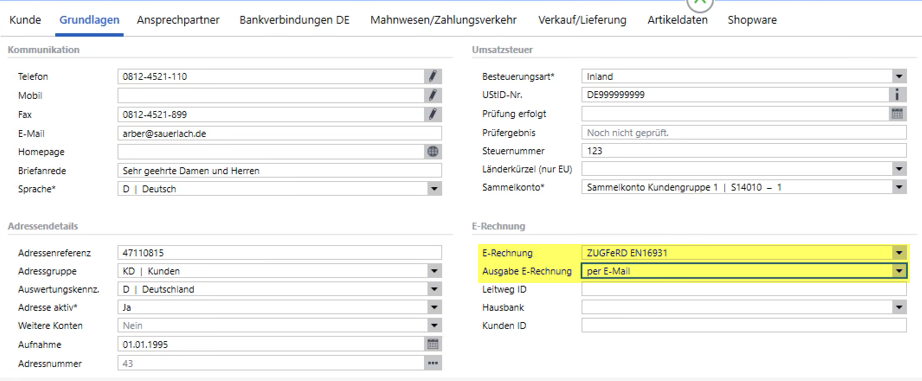Viewport: 922px width, 381px height.
Task: Click the pencil icon next to Telefon
Action: pyautogui.click(x=433, y=76)
